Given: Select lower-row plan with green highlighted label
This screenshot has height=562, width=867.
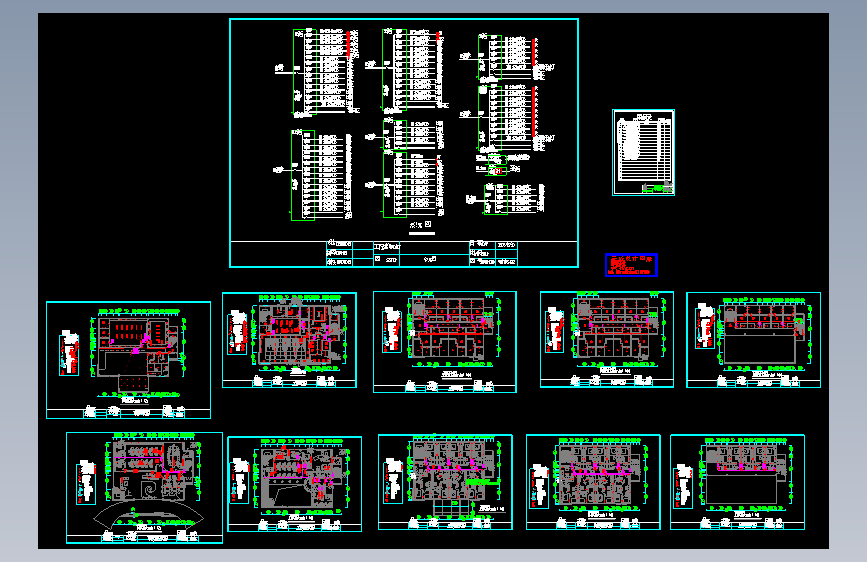Looking at the screenshot, I should pyautogui.click(x=445, y=482).
